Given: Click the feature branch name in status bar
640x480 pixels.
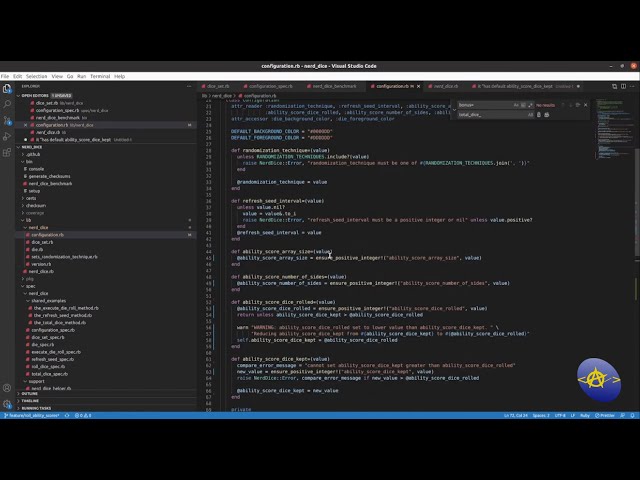Looking at the screenshot, I should tap(32, 415).
